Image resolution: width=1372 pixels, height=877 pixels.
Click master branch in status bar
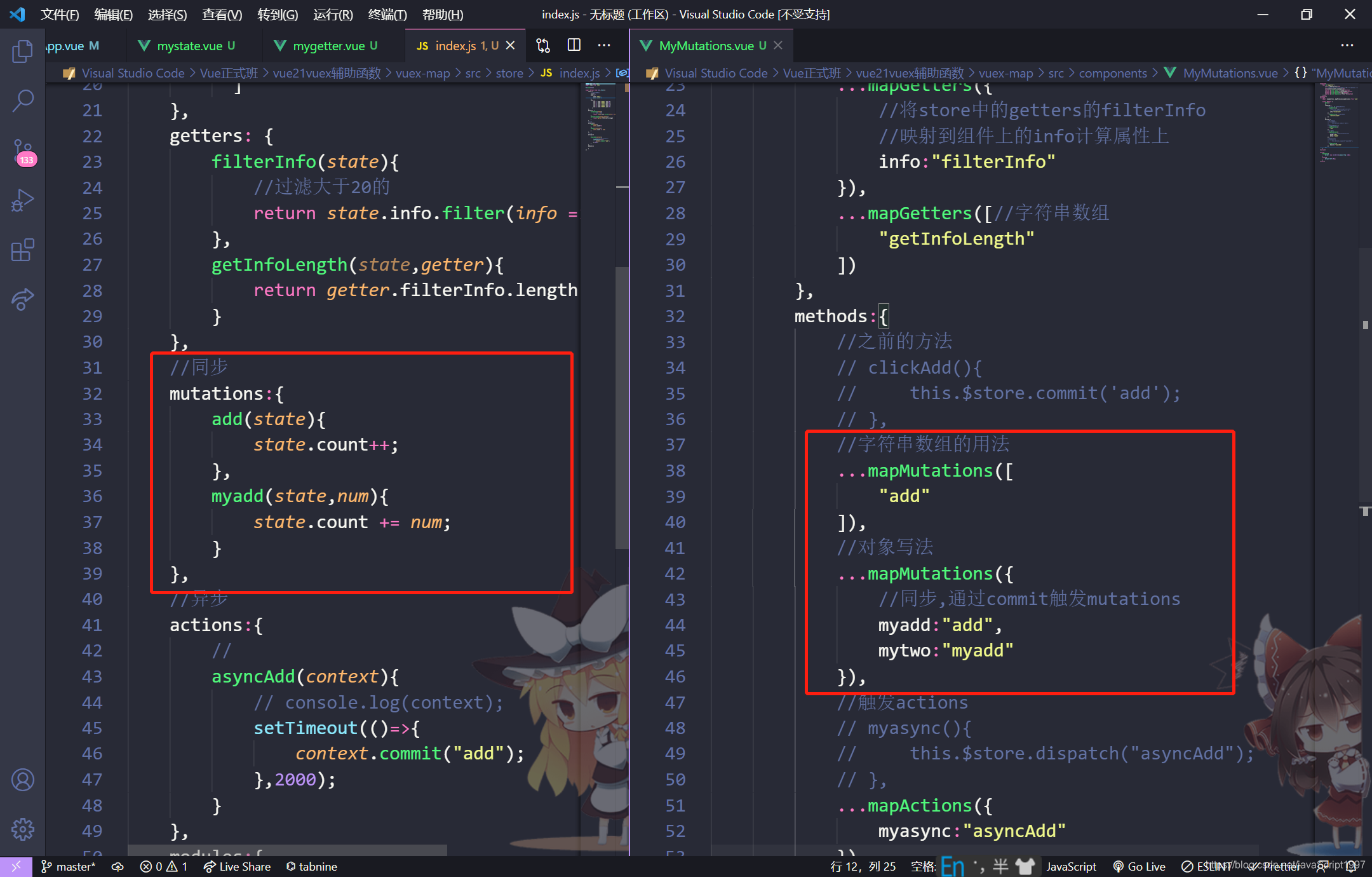(x=69, y=866)
